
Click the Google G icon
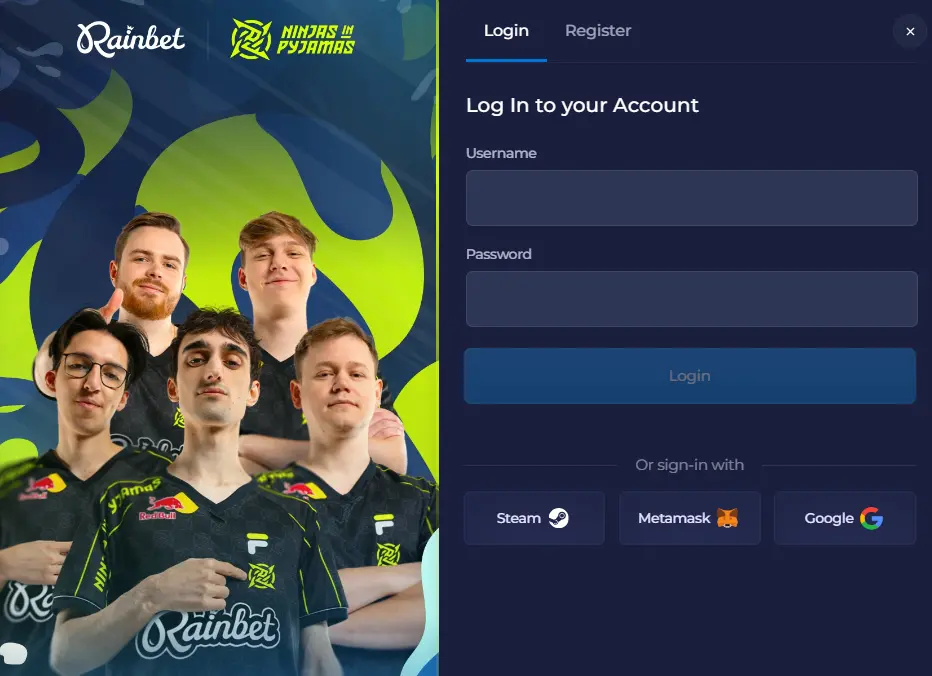coord(871,518)
